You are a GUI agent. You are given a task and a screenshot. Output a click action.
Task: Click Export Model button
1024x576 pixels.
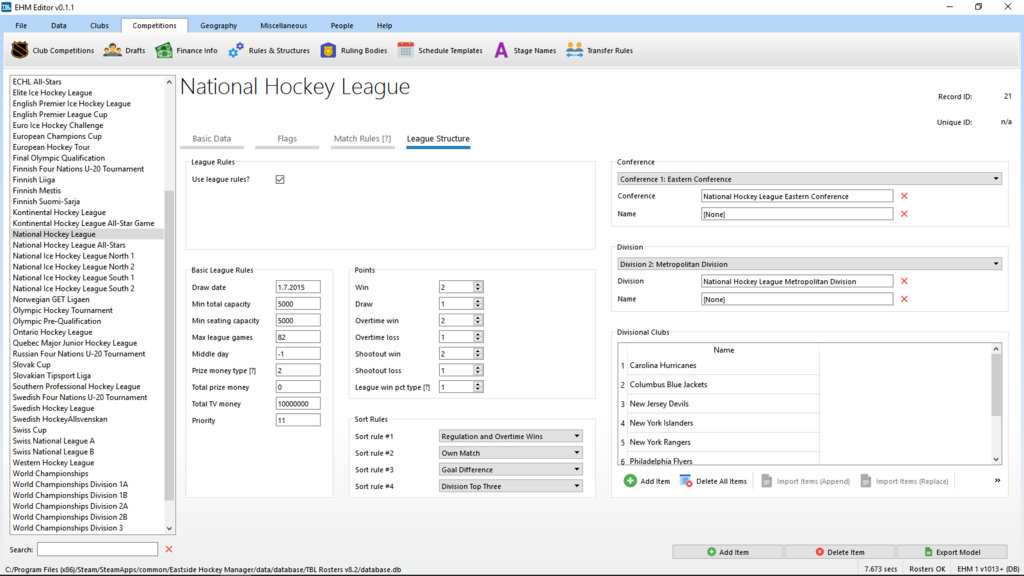coord(952,552)
